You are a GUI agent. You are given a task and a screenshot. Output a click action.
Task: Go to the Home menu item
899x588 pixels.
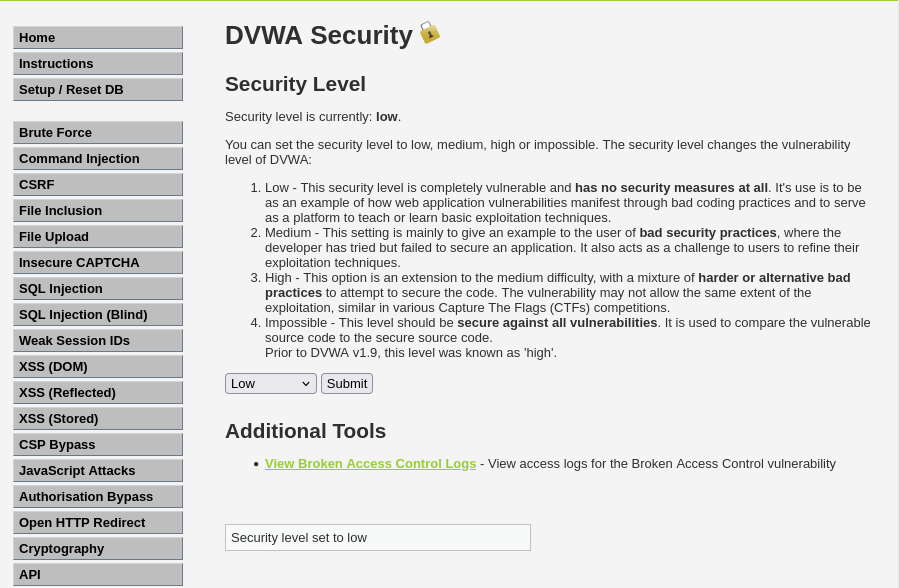pos(98,38)
